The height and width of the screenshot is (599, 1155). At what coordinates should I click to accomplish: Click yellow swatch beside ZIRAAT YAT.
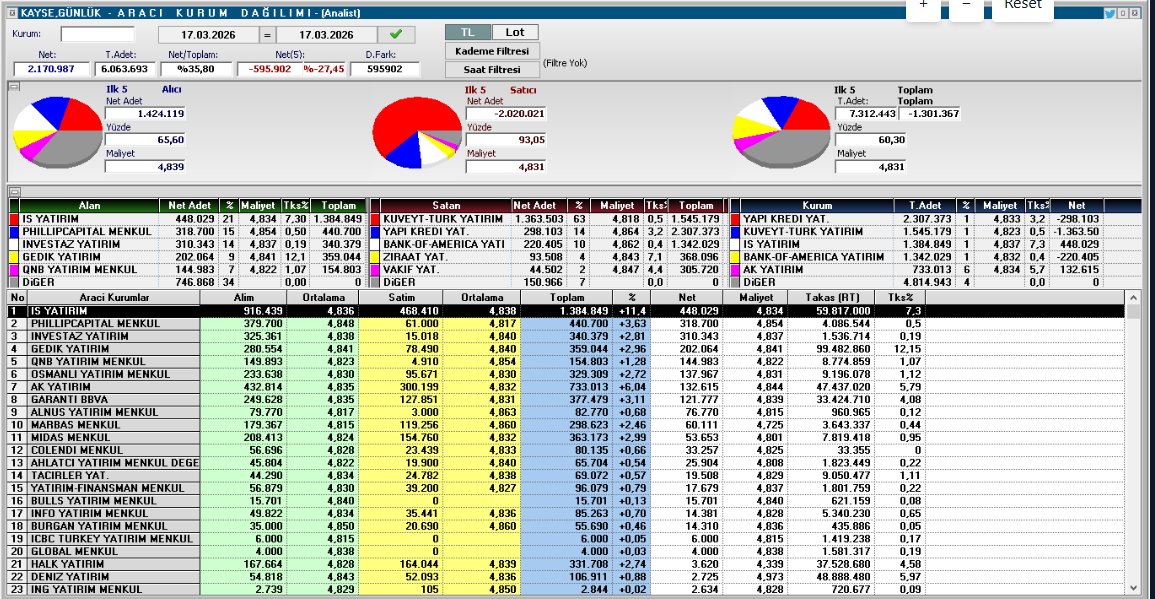point(375,256)
